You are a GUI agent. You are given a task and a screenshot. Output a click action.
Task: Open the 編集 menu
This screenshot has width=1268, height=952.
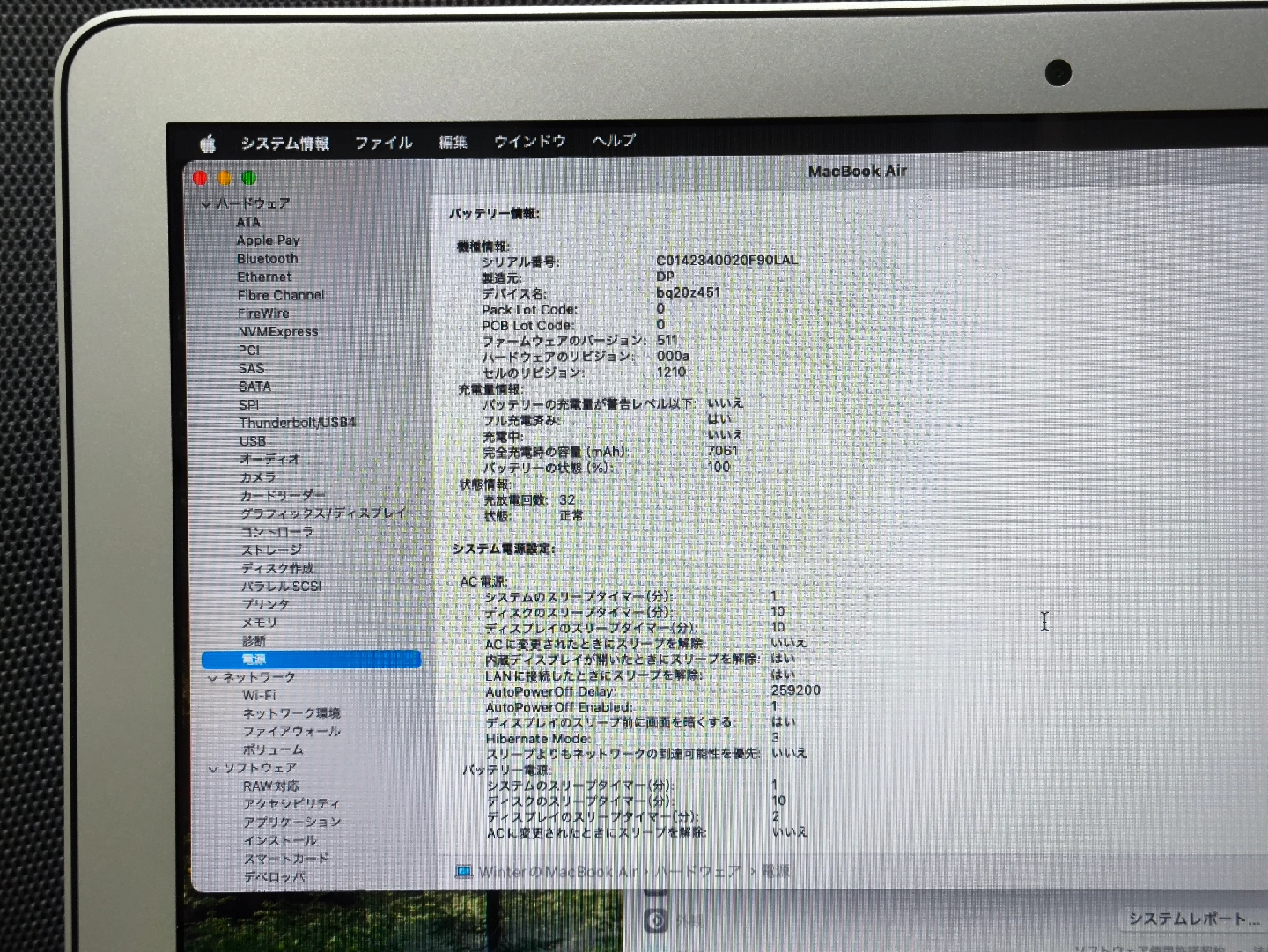tap(453, 142)
